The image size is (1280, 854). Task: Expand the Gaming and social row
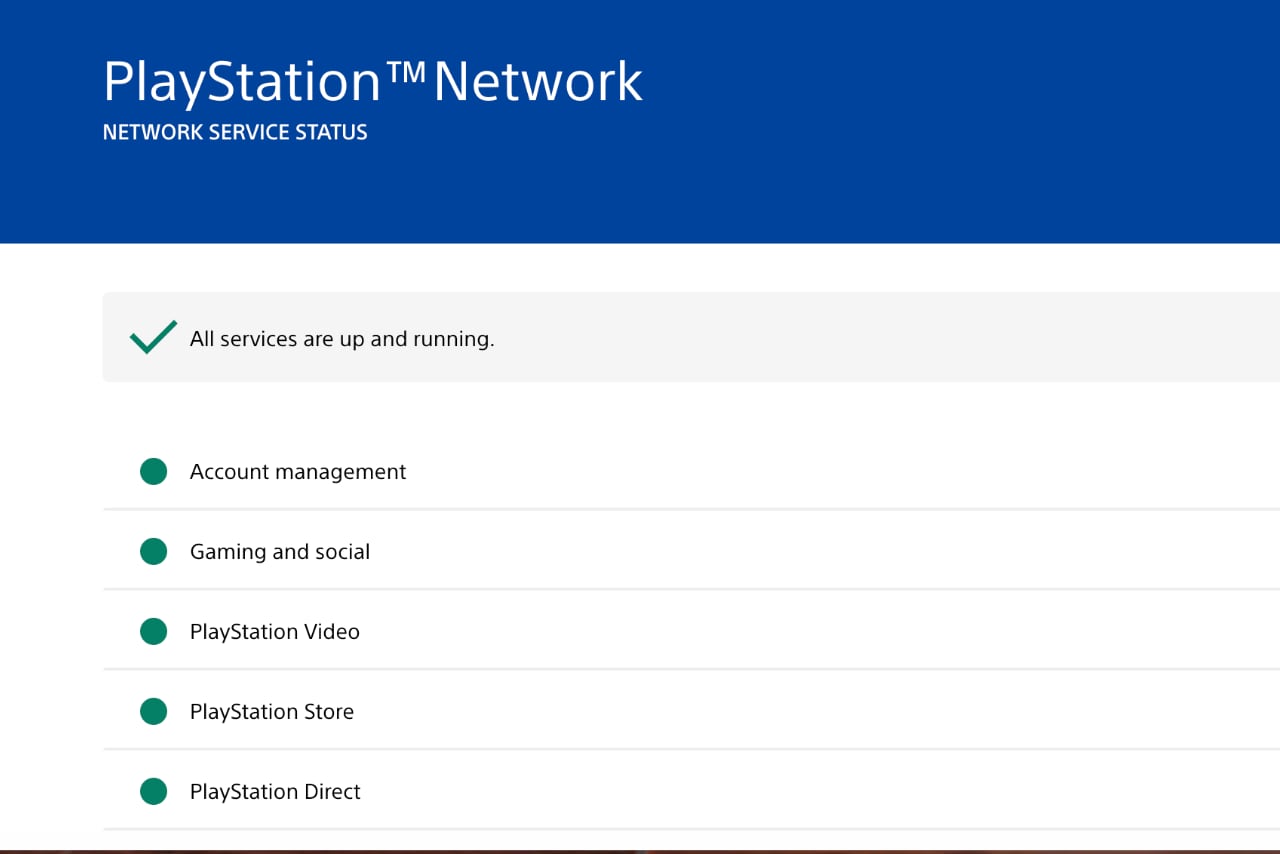[x=691, y=551]
